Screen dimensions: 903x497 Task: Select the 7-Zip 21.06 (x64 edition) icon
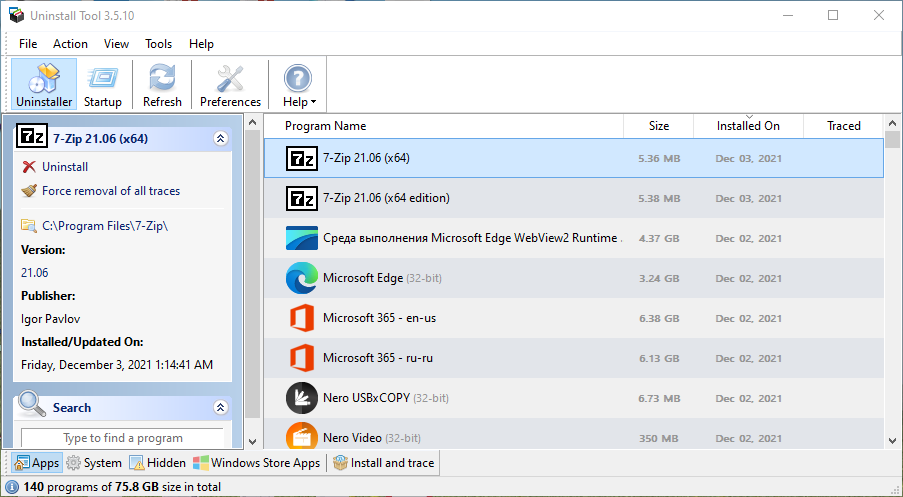point(302,198)
